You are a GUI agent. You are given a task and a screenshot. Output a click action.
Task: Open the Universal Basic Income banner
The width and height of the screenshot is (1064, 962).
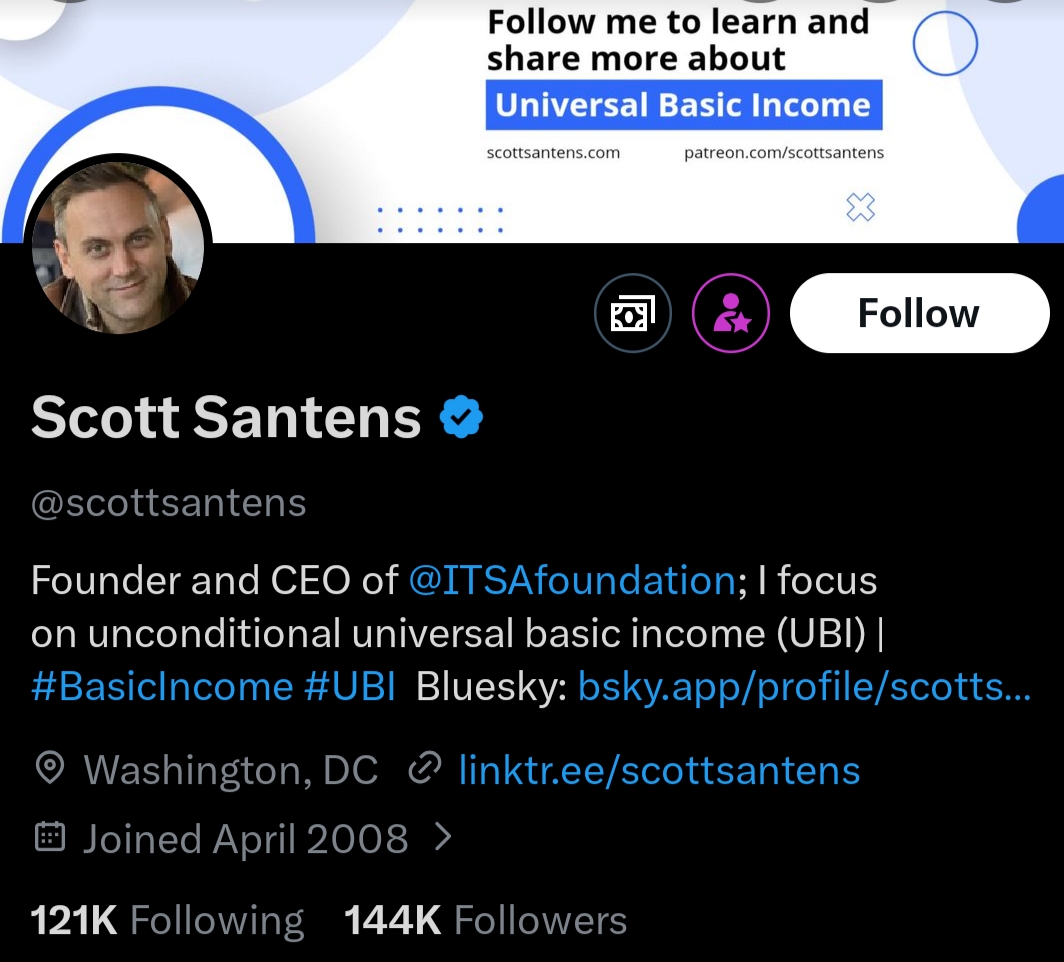(684, 106)
